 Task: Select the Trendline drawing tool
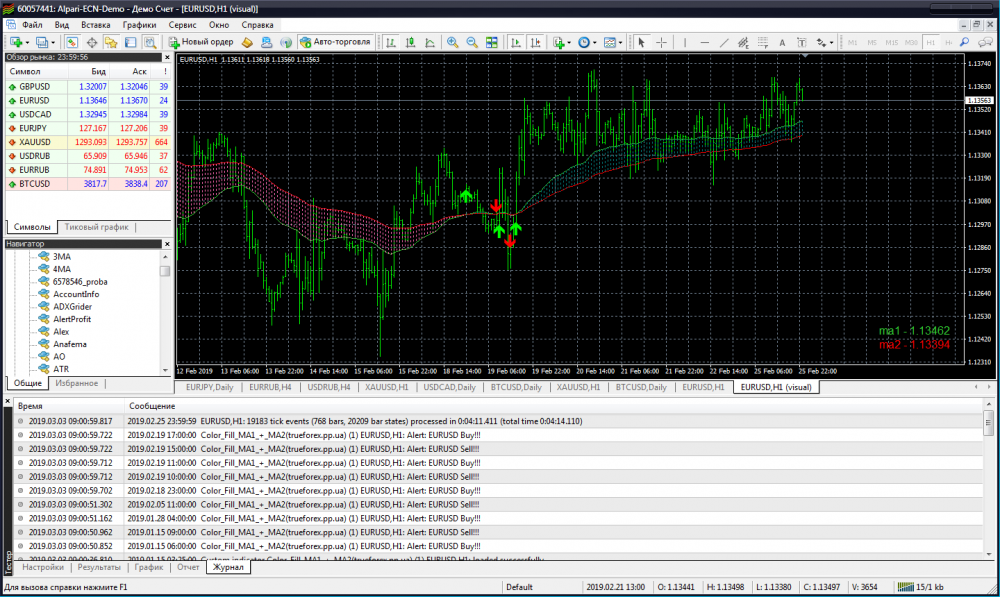pos(726,42)
